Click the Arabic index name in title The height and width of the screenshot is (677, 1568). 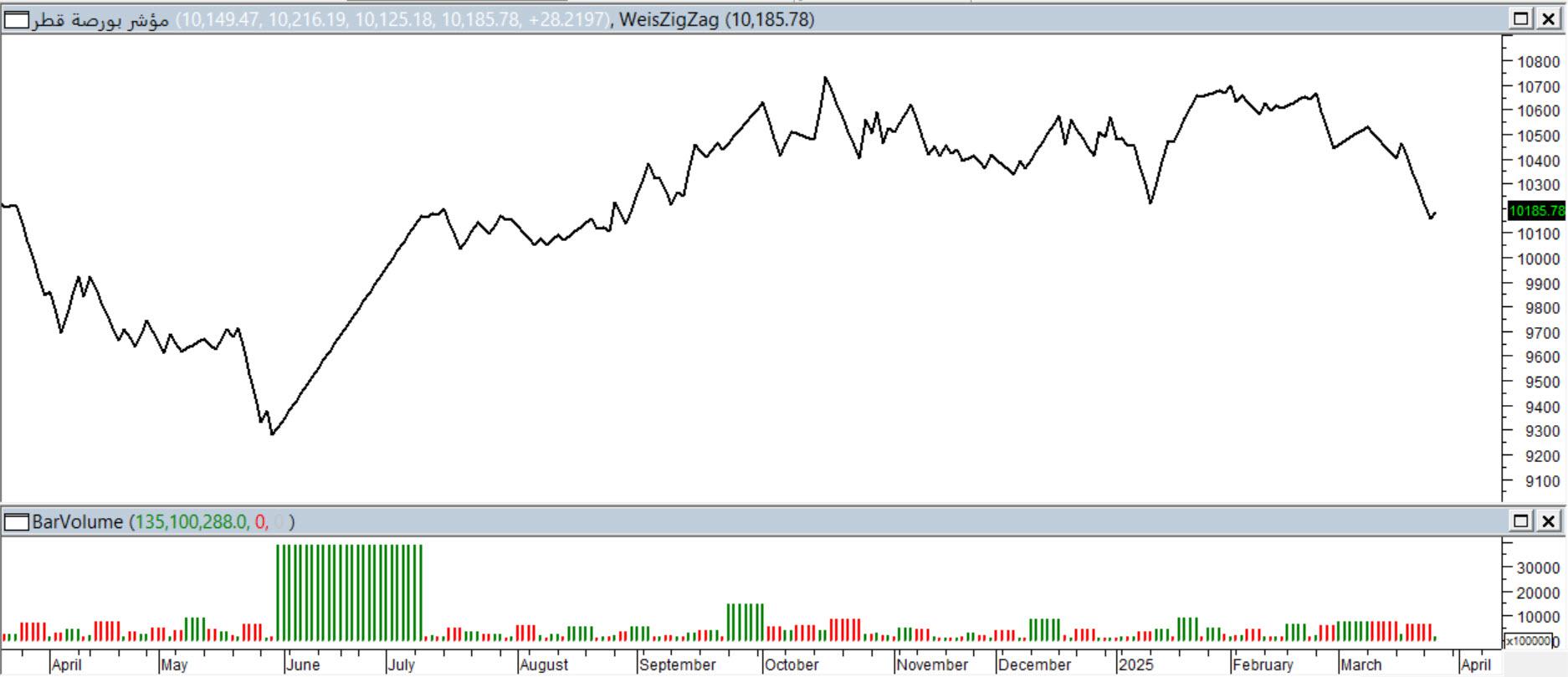pos(100,19)
